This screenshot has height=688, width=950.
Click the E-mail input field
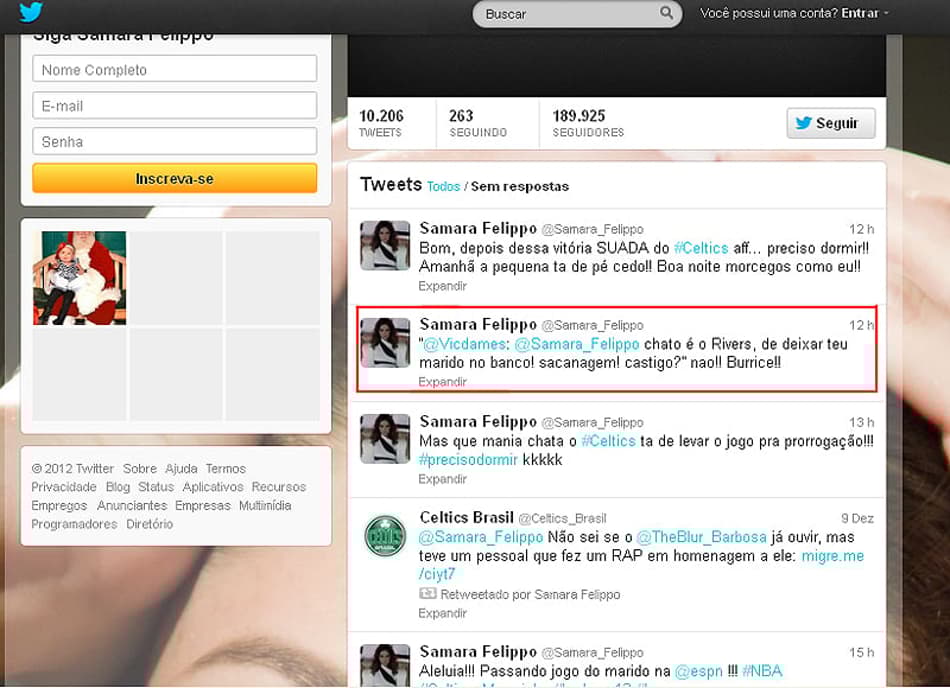point(174,105)
